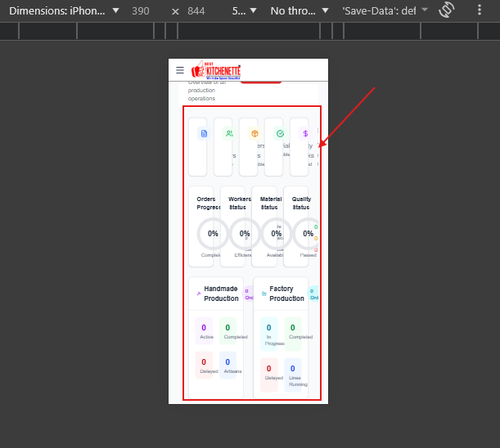Click the Delayed tile in Handmade Production
This screenshot has height=448, width=500.
point(204,365)
